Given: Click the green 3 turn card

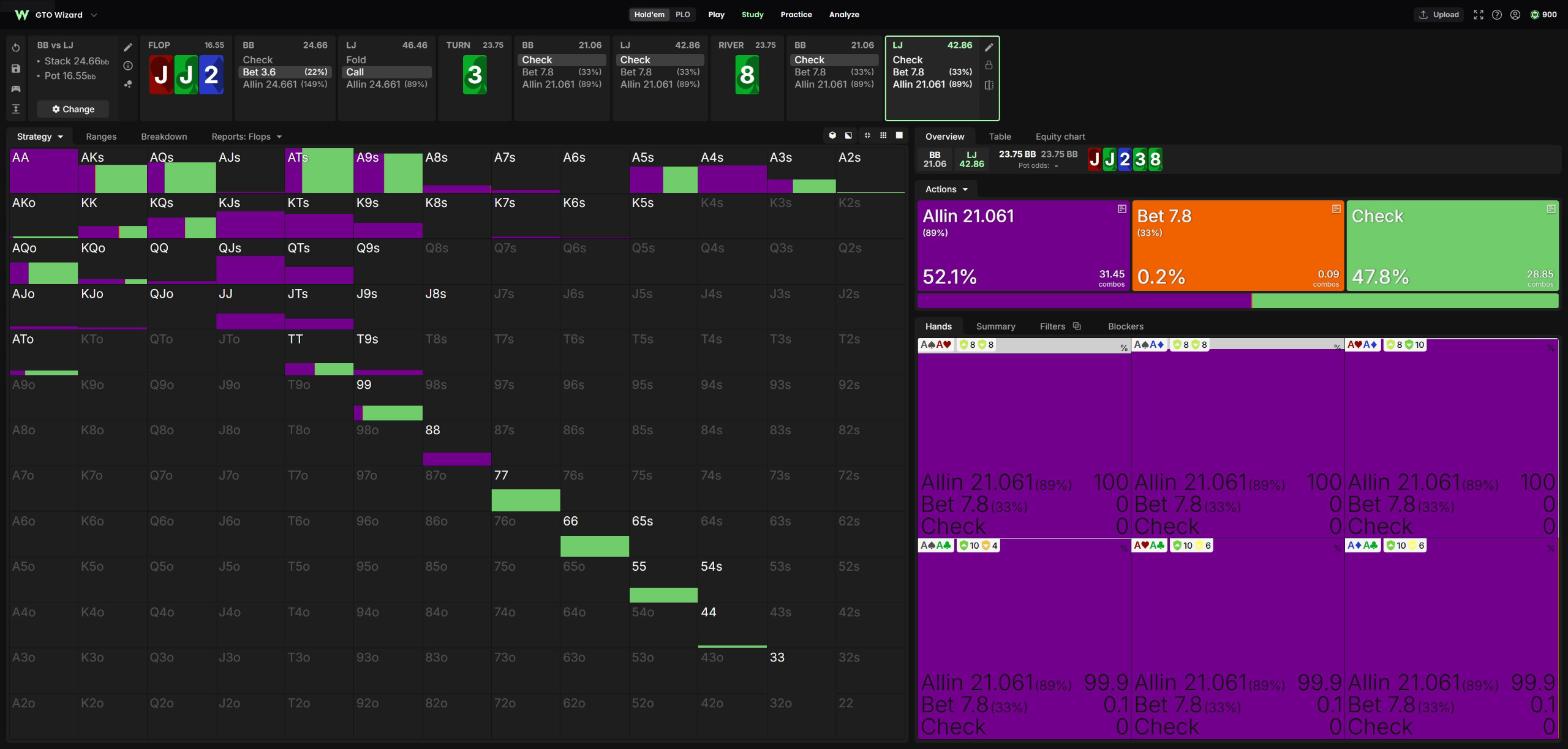Looking at the screenshot, I should click(475, 75).
